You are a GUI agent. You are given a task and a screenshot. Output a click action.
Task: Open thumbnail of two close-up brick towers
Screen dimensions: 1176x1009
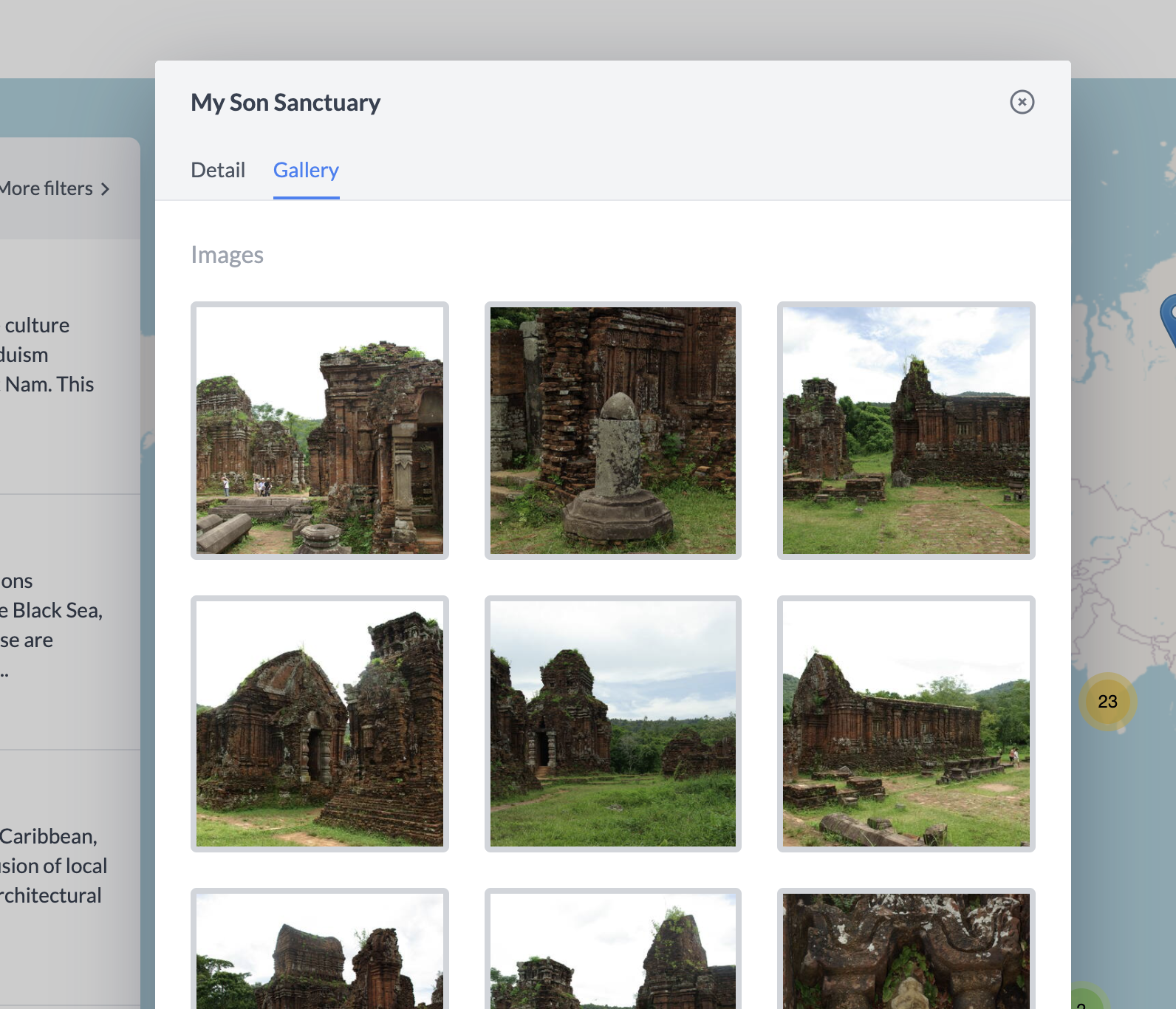tap(320, 724)
